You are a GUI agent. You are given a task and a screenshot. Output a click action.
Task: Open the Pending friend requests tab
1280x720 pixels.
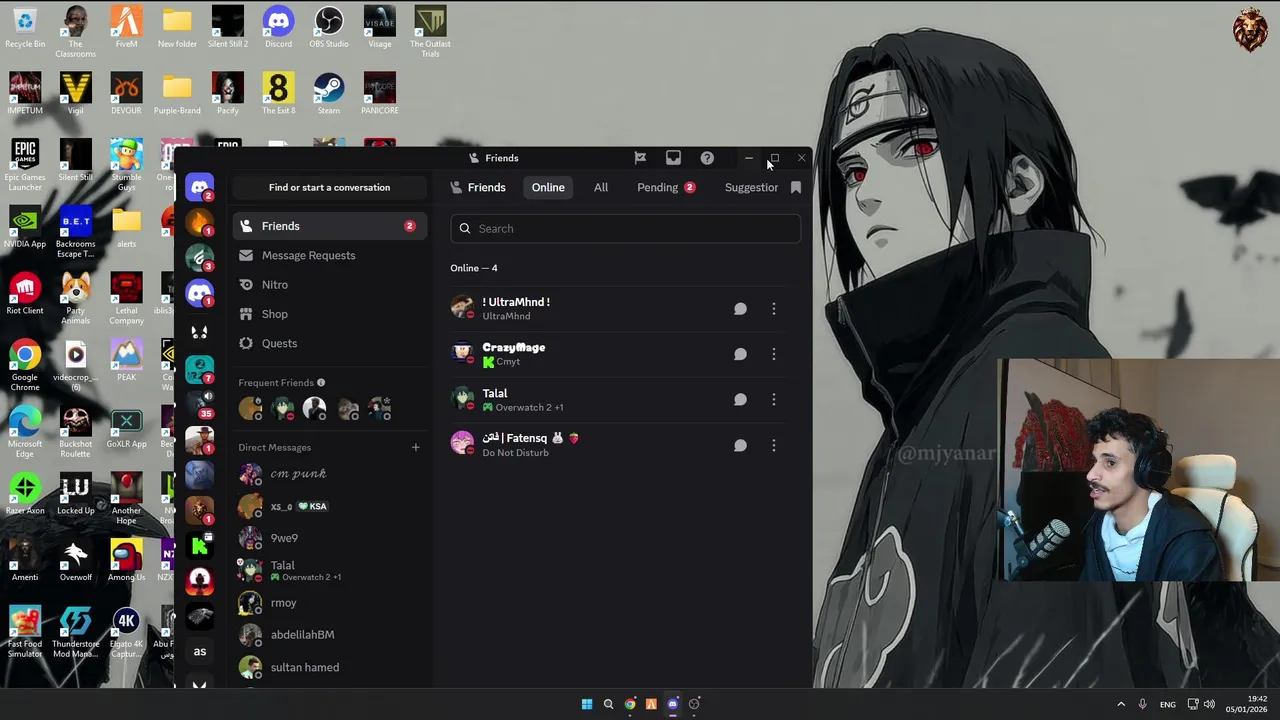point(666,188)
